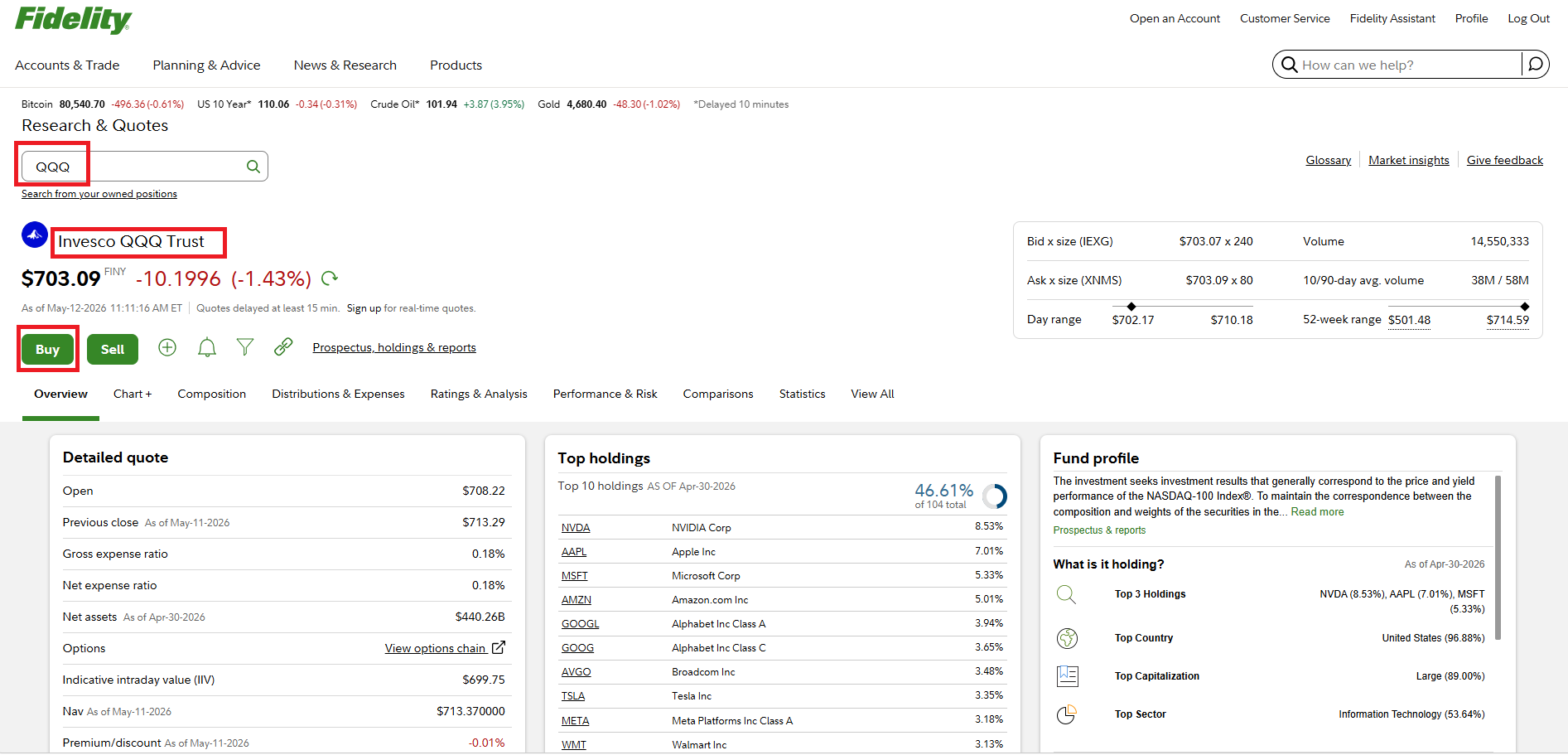Click View options chain link
1568x755 pixels.
pos(436,648)
